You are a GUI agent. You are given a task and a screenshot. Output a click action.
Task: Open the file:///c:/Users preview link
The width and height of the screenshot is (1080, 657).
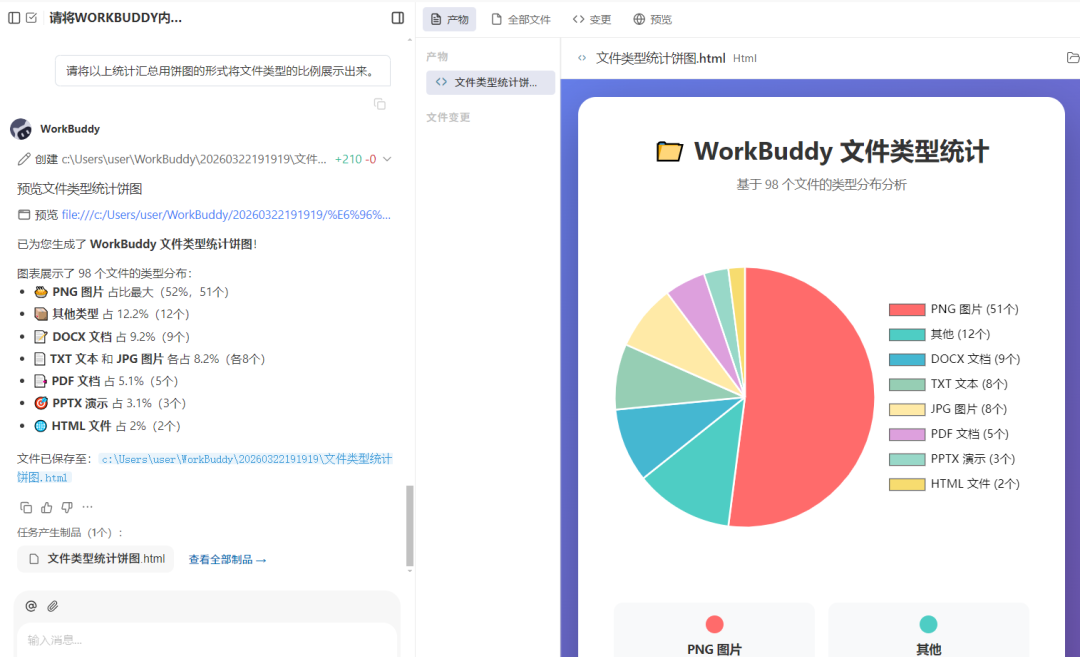point(226,215)
